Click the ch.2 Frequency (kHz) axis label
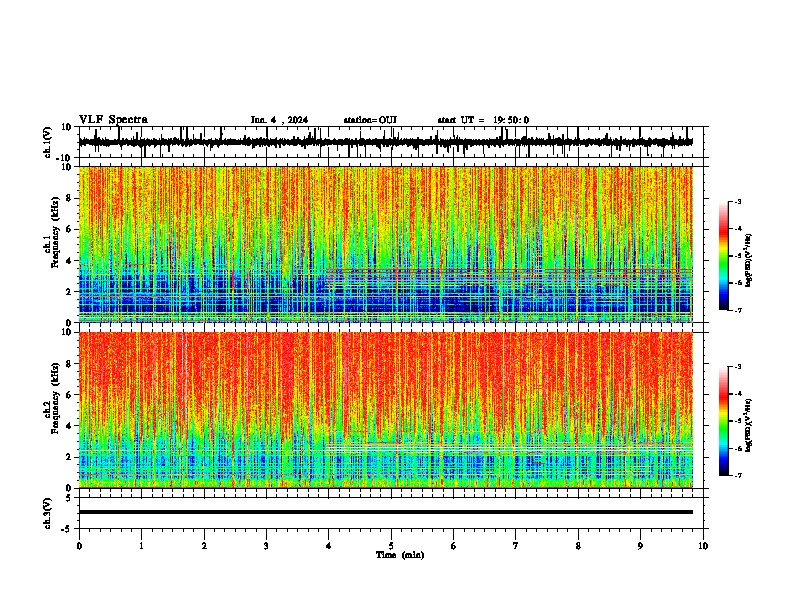 54,398
